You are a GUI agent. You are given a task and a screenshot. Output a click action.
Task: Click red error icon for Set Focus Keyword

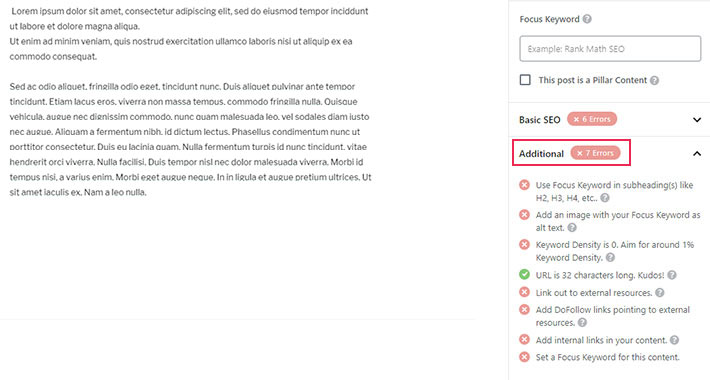(524, 357)
